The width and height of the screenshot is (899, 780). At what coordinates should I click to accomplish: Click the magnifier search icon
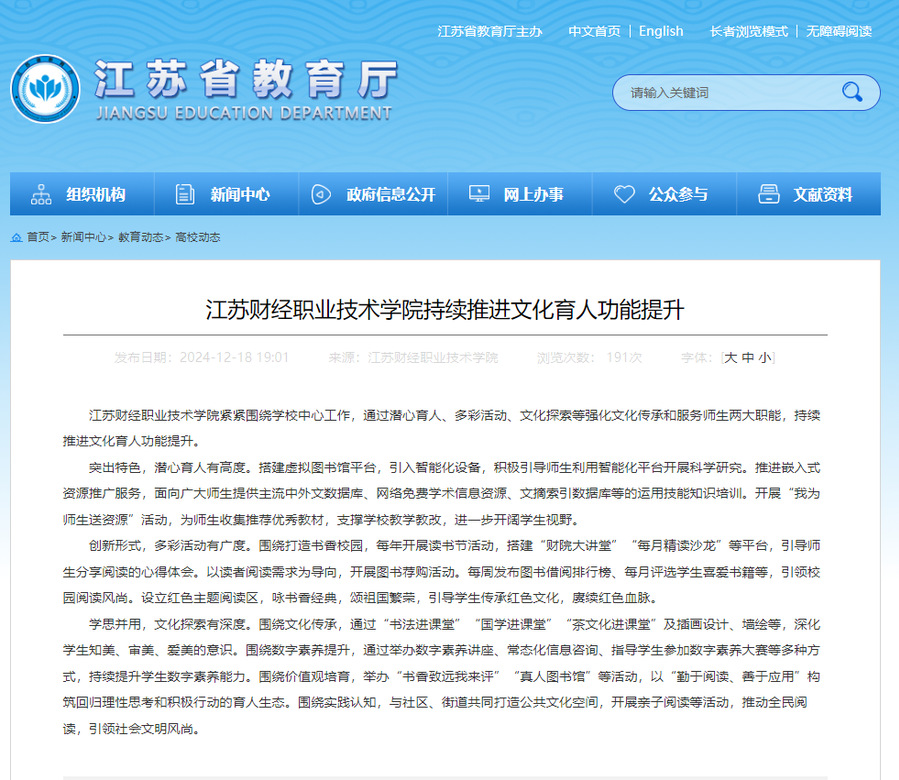pos(852,92)
